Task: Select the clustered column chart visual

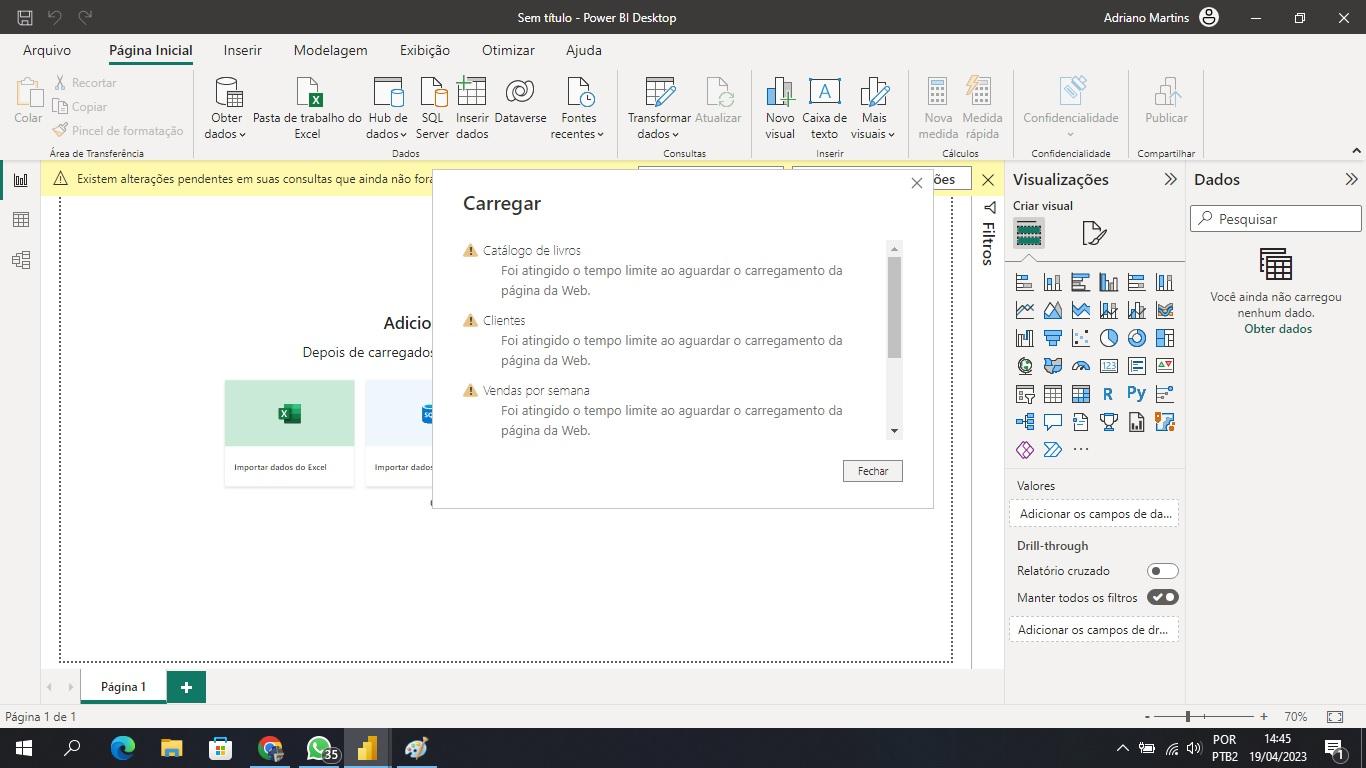Action: click(x=1109, y=282)
